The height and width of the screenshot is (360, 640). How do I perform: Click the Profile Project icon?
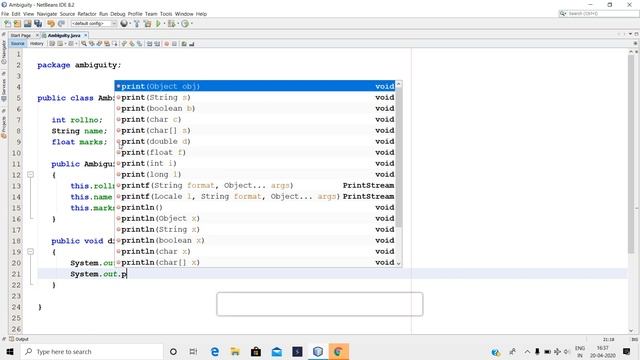pos(185,24)
